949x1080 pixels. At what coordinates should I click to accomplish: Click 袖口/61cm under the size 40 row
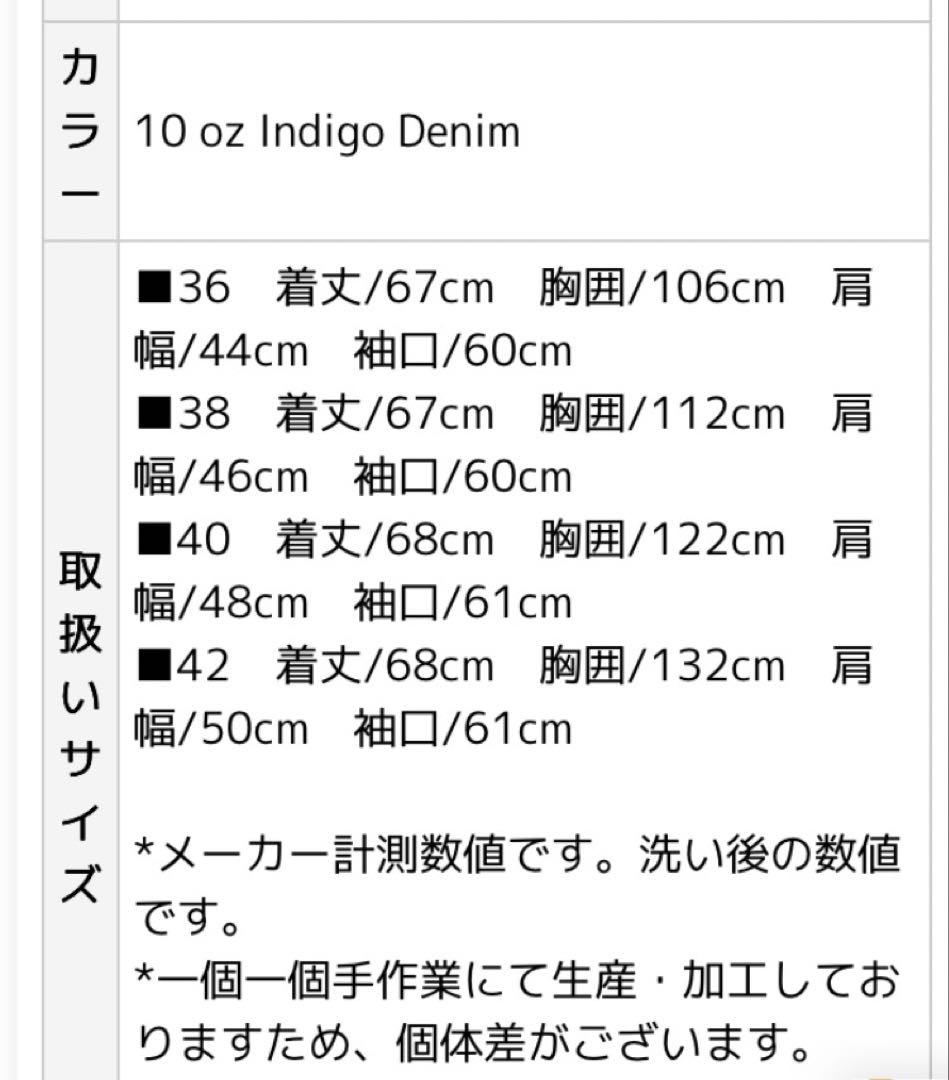(462, 604)
